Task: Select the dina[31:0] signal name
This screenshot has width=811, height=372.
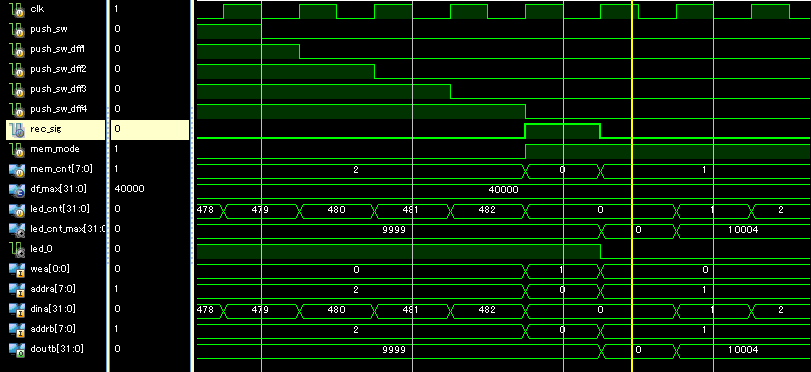Action: click(x=53, y=309)
